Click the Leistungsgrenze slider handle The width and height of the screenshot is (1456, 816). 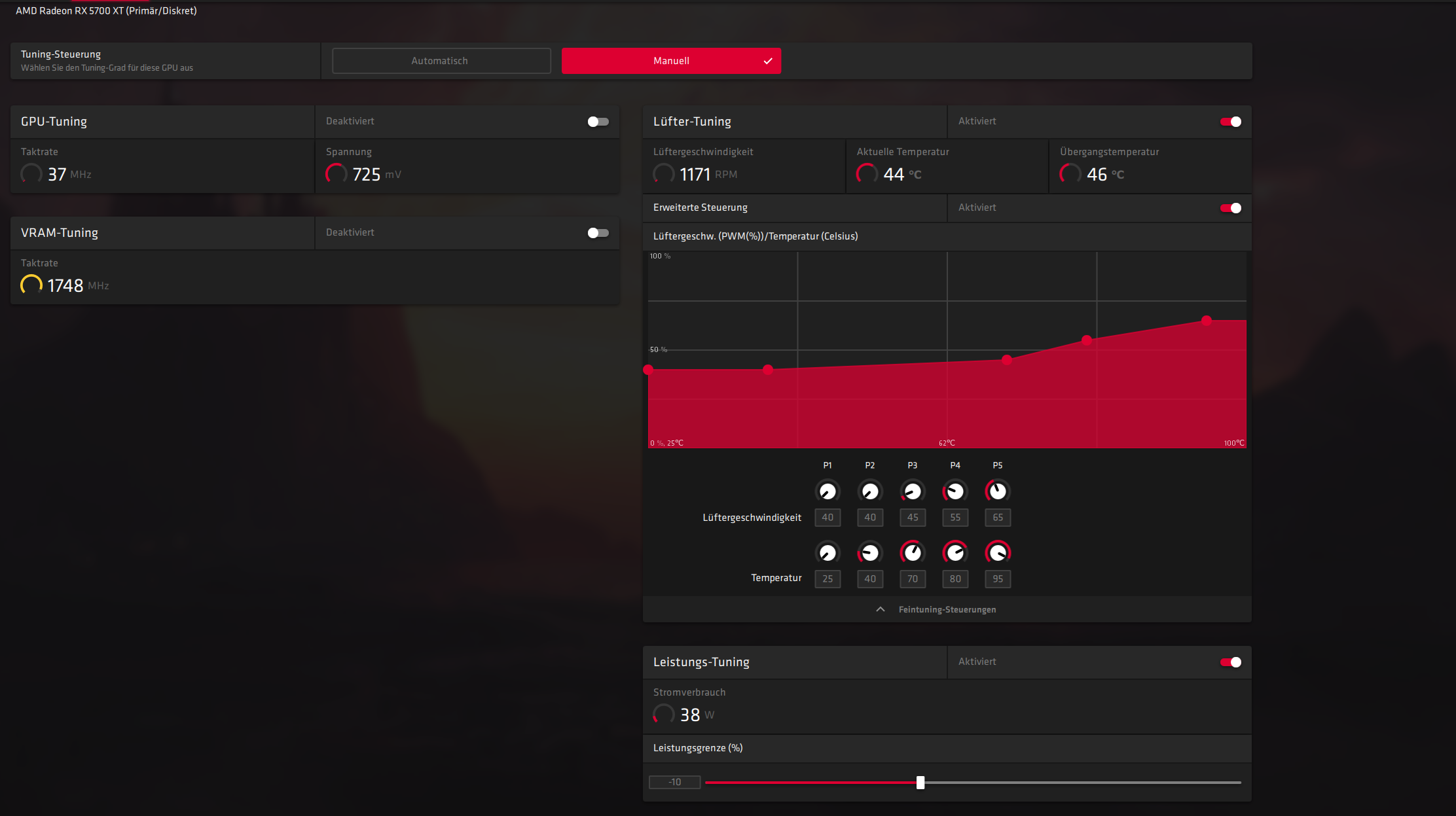coord(920,783)
